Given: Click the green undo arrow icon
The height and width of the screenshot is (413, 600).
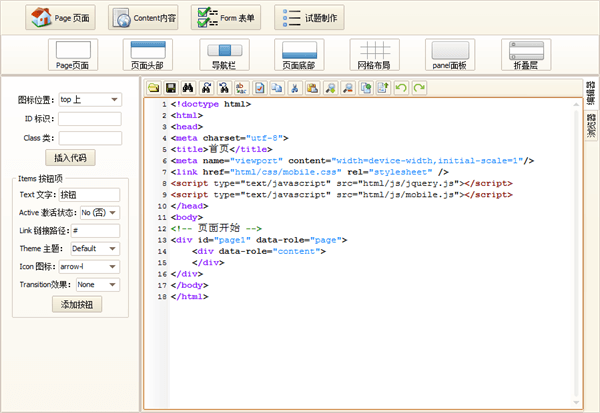Looking at the screenshot, I should click(x=401, y=89).
